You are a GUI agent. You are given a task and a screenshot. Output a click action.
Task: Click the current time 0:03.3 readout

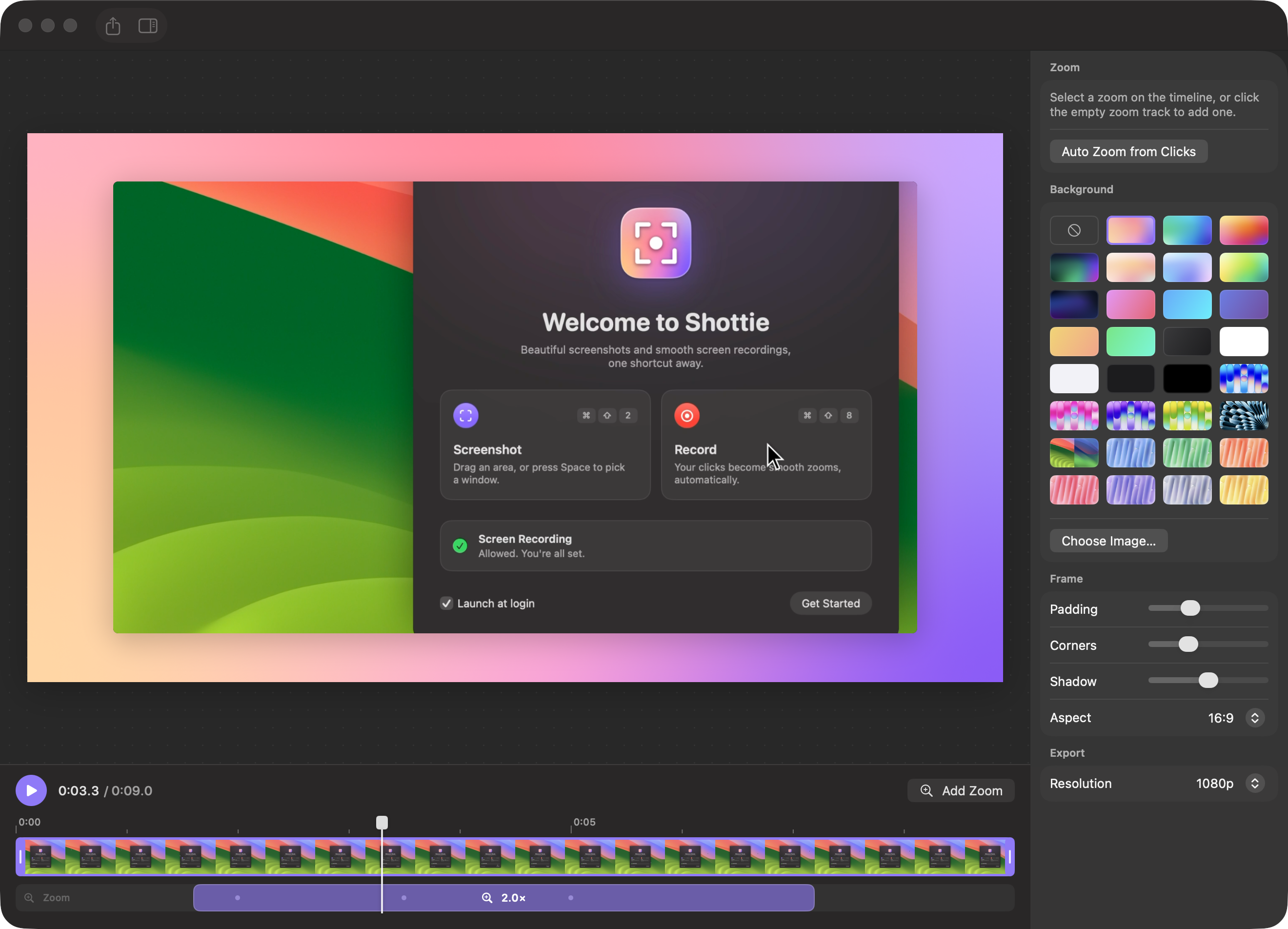pos(79,790)
